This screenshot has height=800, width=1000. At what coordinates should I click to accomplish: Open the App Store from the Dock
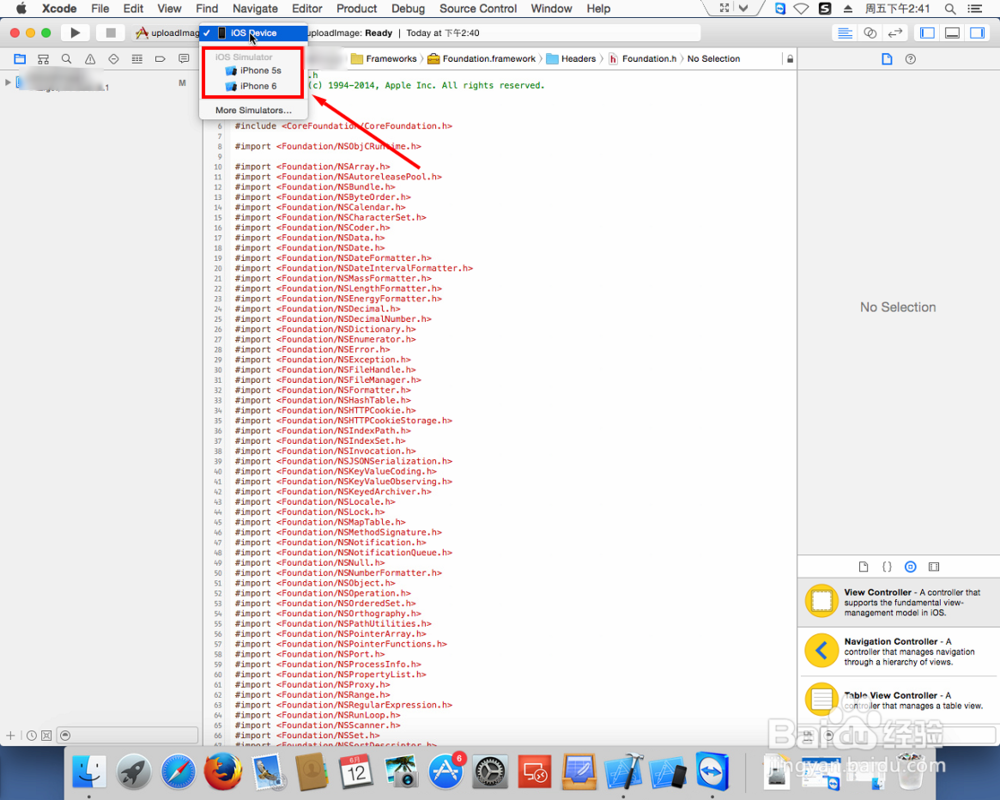[446, 771]
